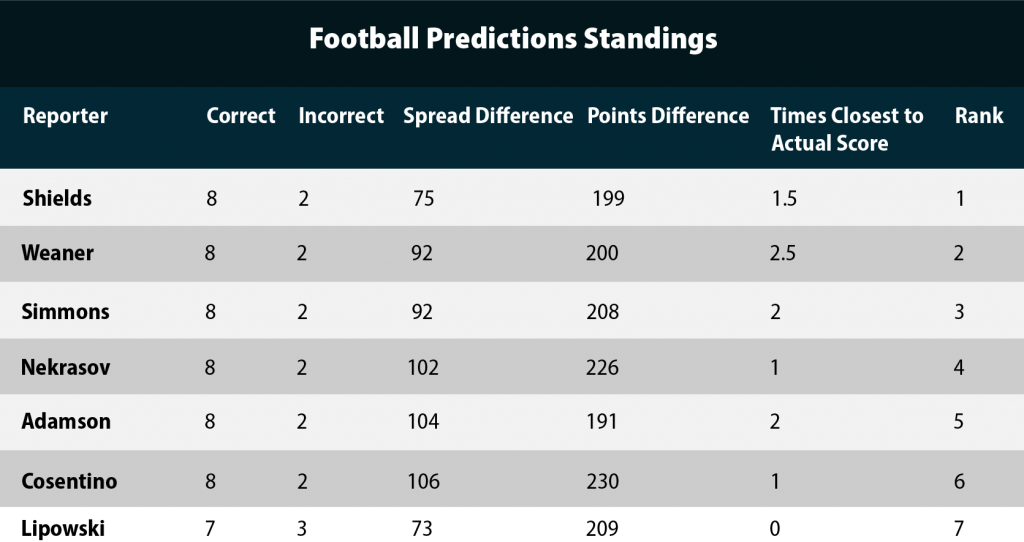Select the Spread Difference column header
Image resolution: width=1024 pixels, height=542 pixels.
point(488,116)
